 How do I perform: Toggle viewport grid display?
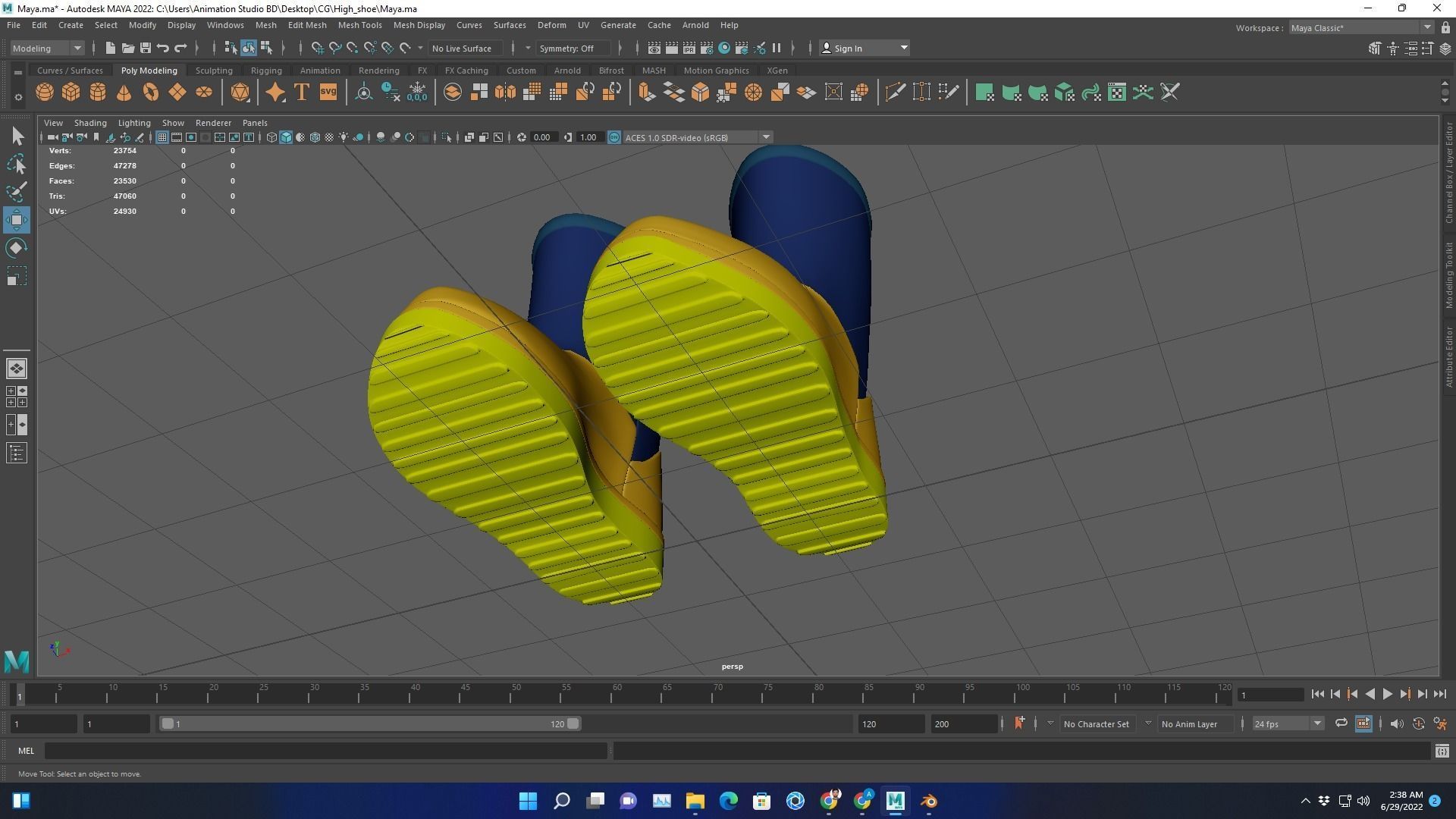162,137
